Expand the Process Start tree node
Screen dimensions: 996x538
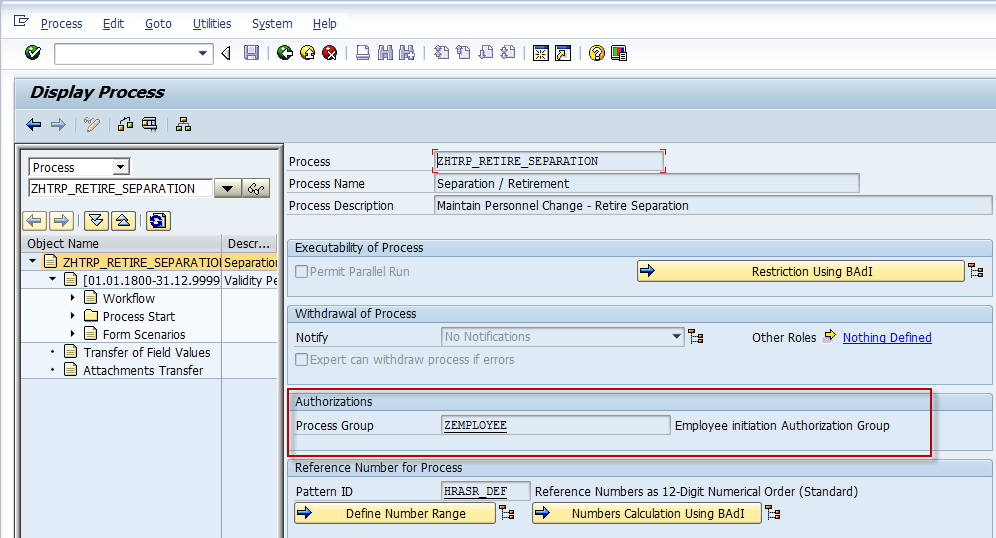pos(72,316)
